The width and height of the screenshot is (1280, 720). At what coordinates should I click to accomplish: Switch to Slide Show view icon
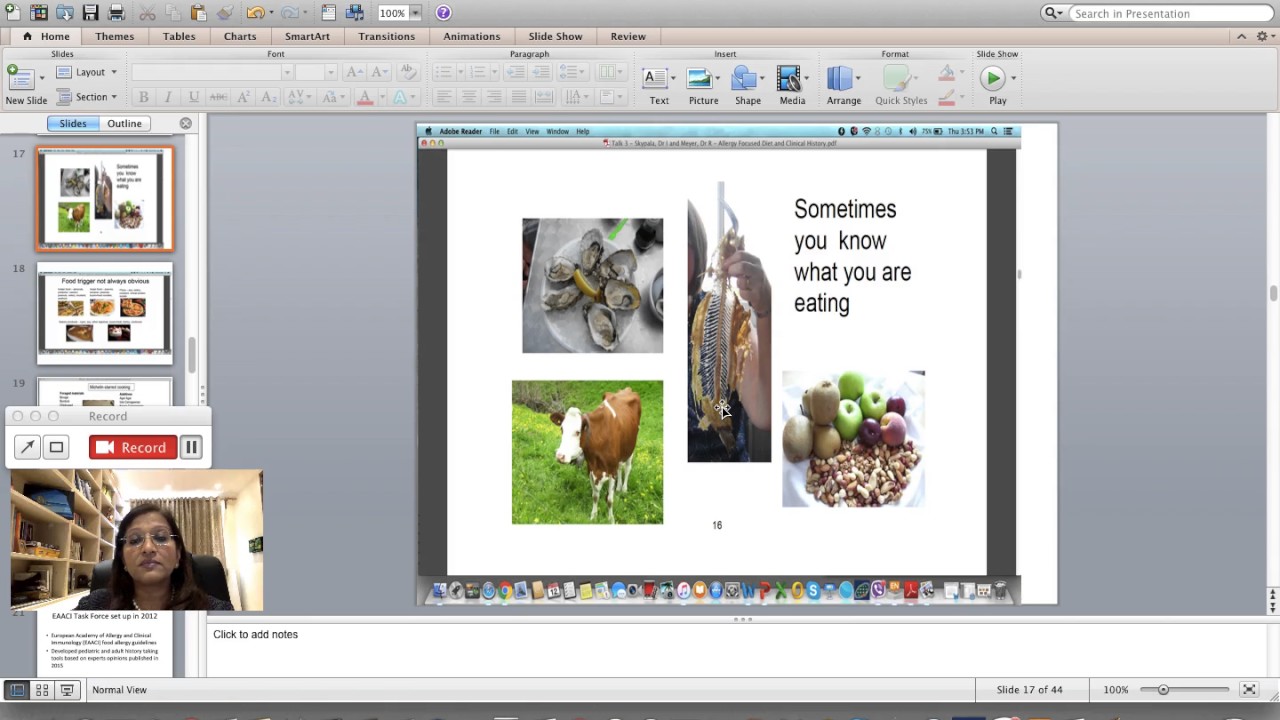[x=67, y=690]
